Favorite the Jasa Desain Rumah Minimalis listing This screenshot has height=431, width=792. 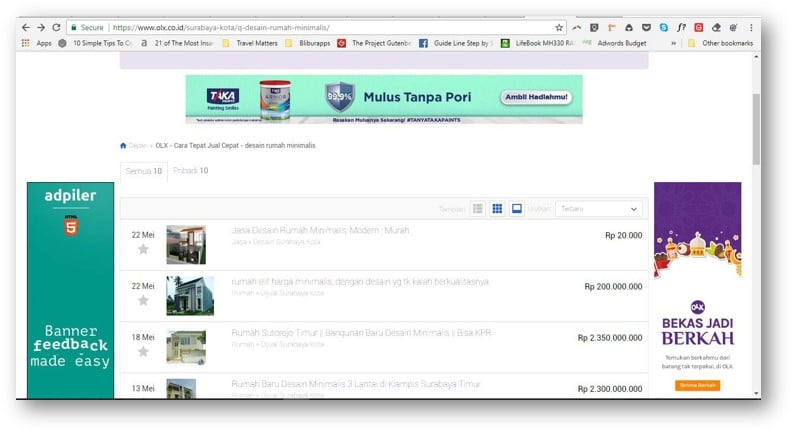143,249
